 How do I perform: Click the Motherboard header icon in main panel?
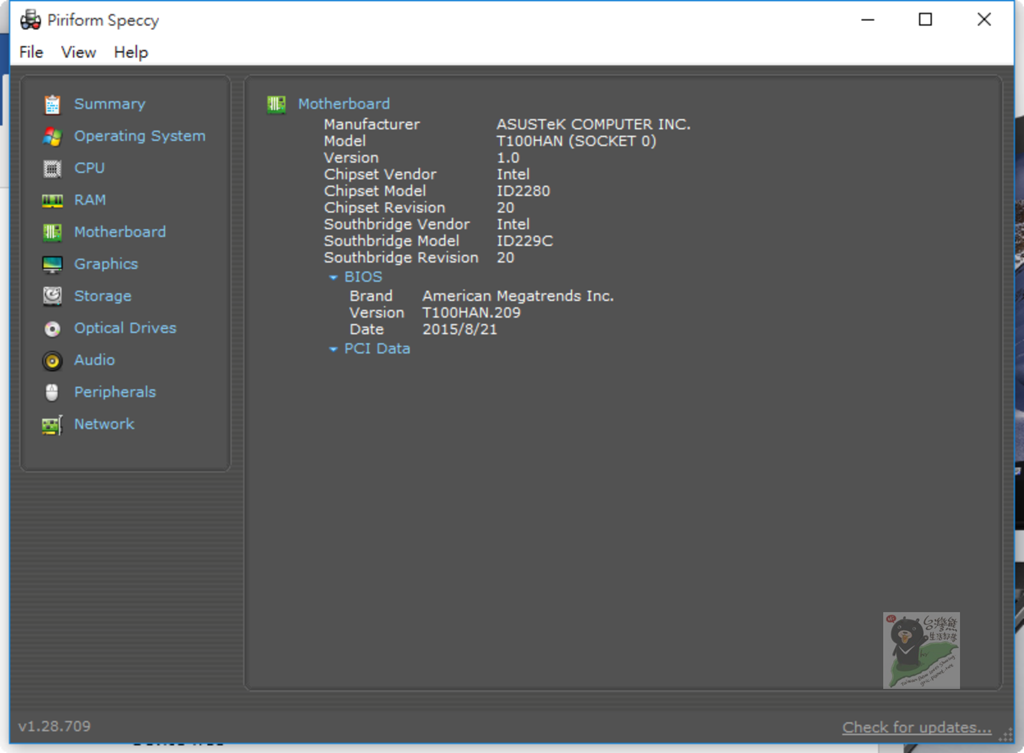click(x=276, y=104)
